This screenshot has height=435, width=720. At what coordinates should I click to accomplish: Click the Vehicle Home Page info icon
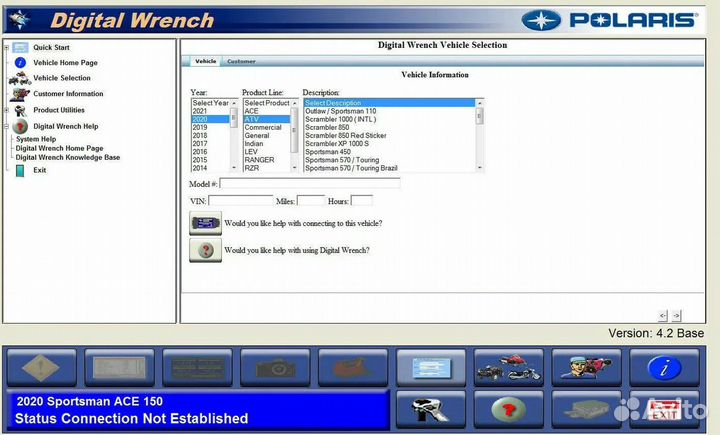[20, 62]
